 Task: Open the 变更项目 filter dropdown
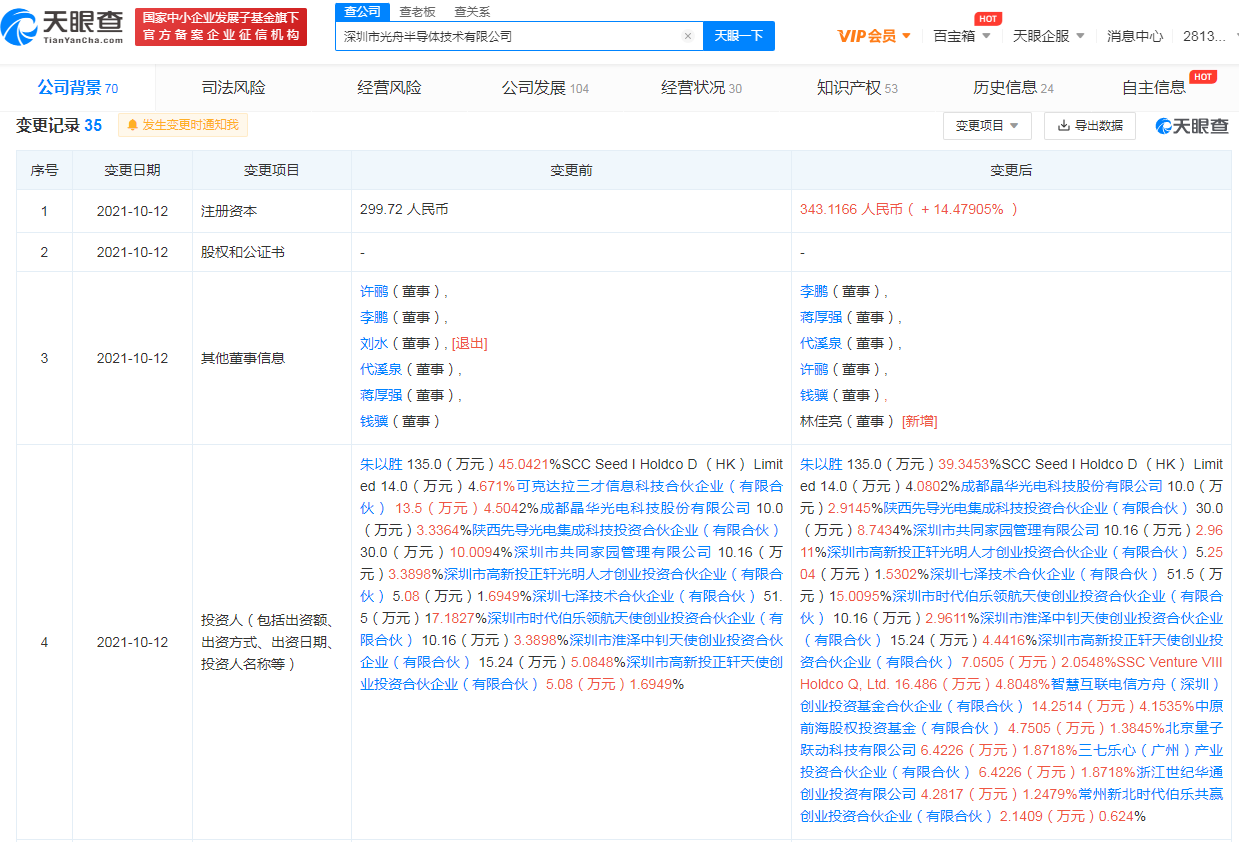[987, 126]
